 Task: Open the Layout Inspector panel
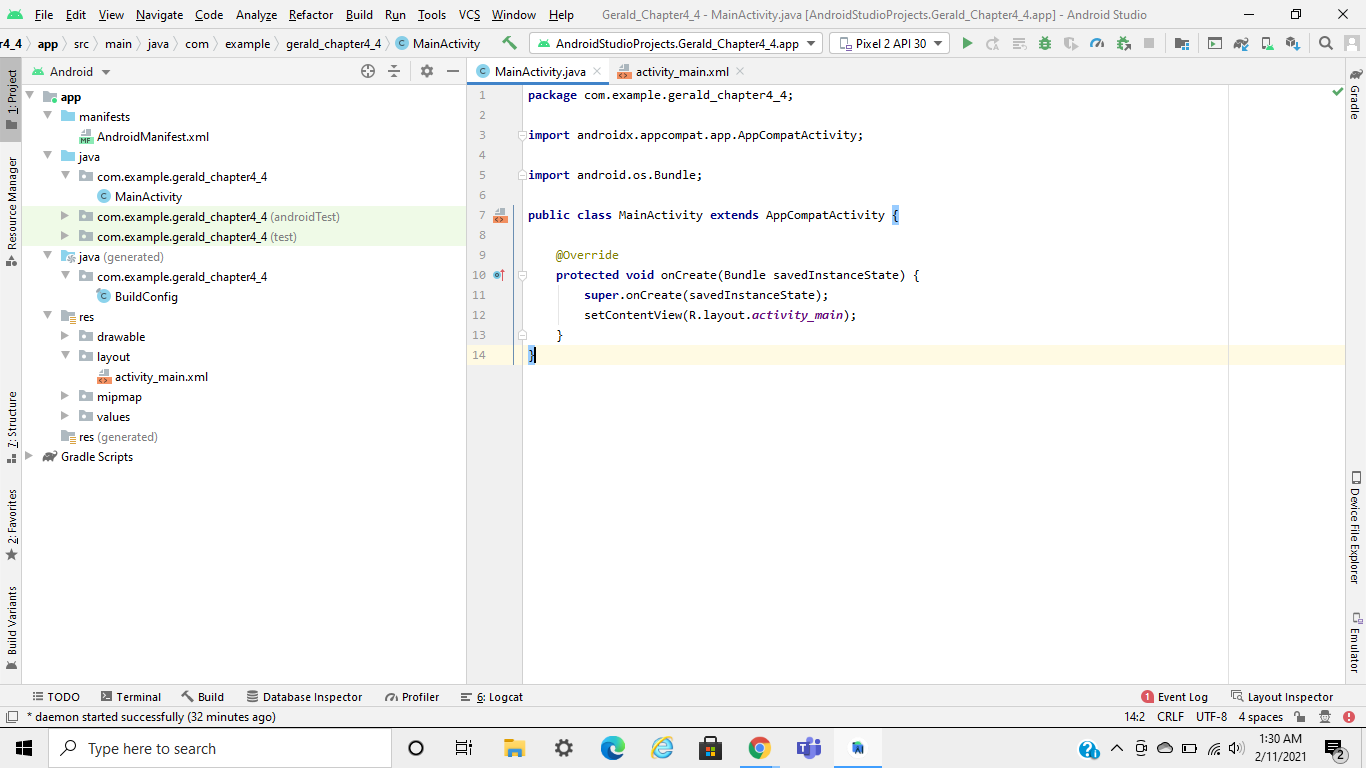[1282, 697]
